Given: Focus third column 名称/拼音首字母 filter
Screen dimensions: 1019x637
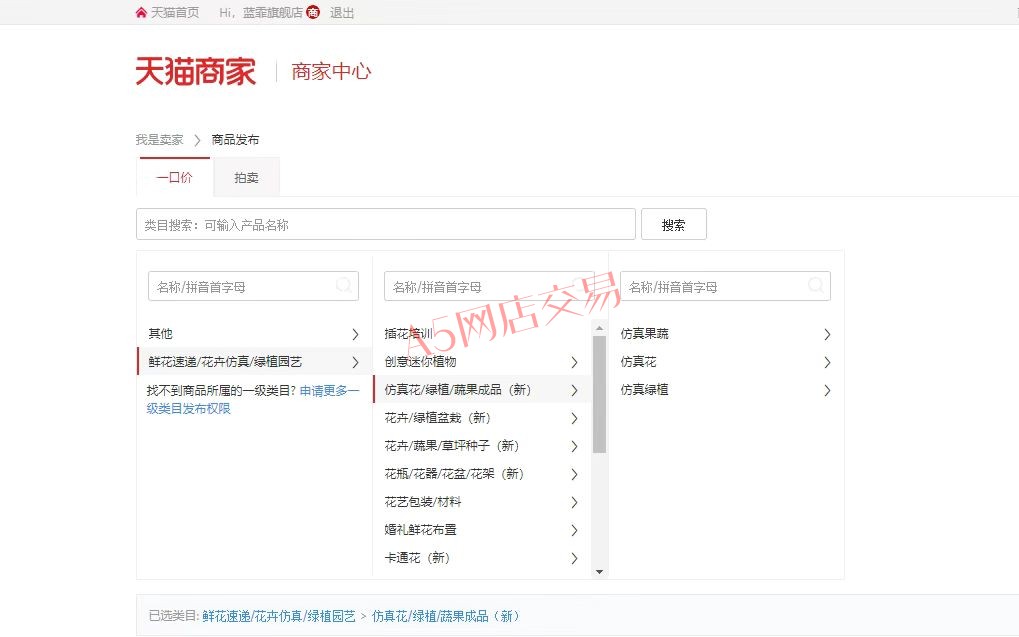Looking at the screenshot, I should [725, 286].
